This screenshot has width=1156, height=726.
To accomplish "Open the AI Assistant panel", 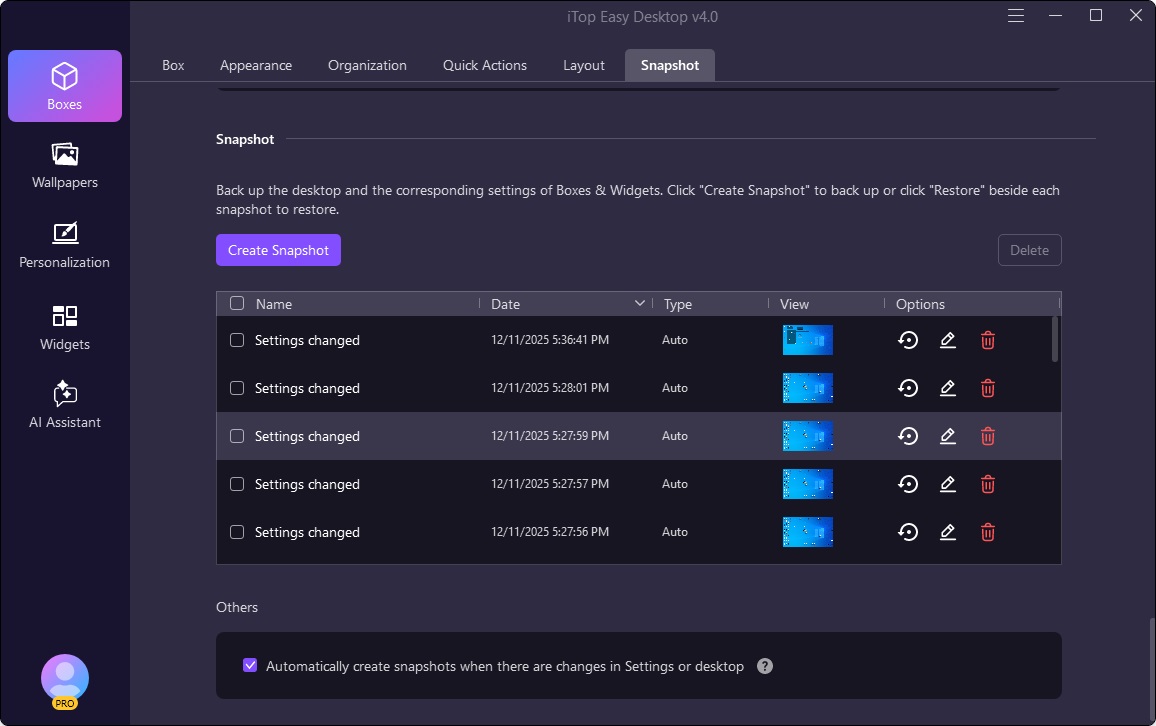I will pyautogui.click(x=65, y=405).
